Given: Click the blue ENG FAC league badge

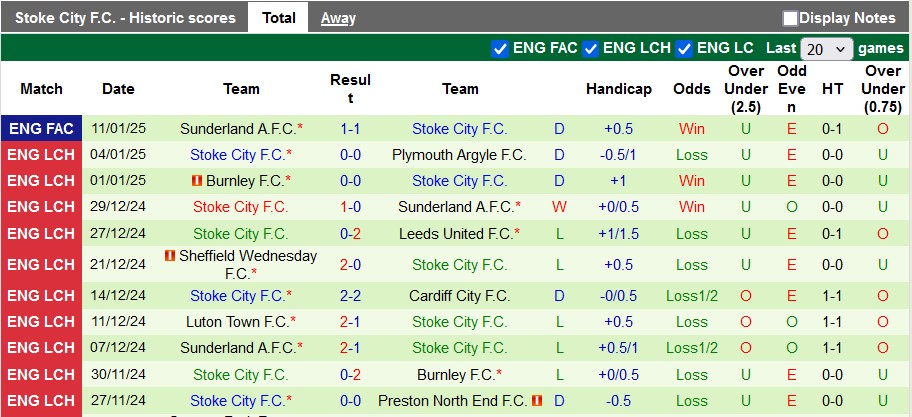Looking at the screenshot, I should click(x=41, y=129).
